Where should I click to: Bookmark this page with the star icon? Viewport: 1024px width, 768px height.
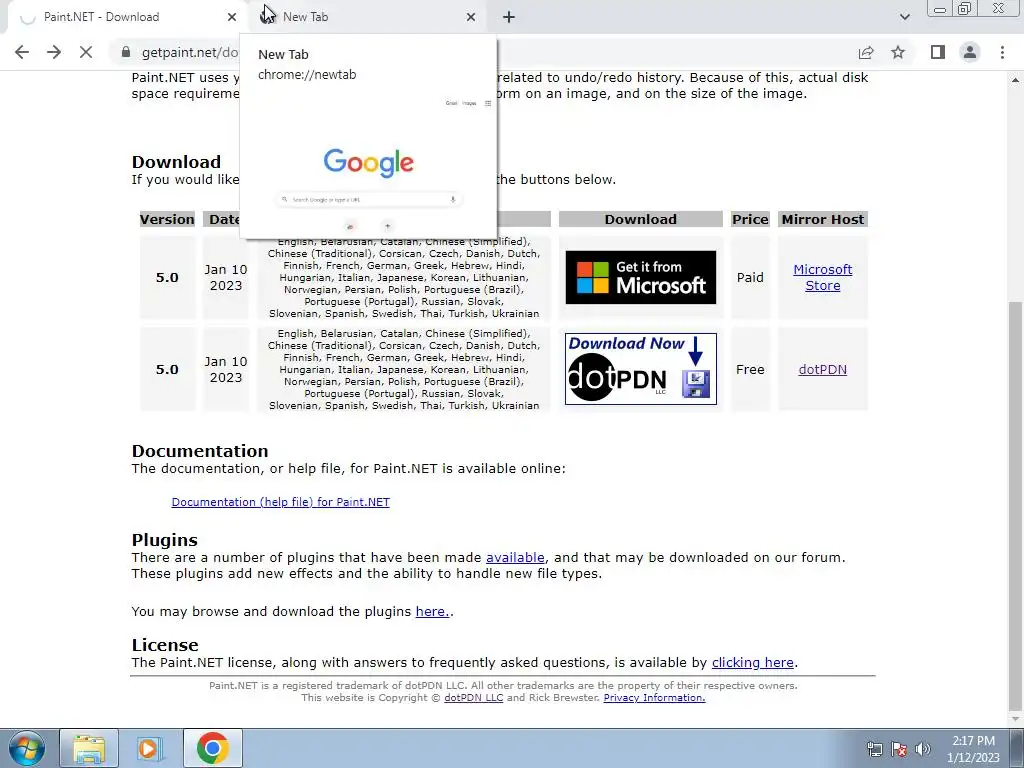coord(898,52)
